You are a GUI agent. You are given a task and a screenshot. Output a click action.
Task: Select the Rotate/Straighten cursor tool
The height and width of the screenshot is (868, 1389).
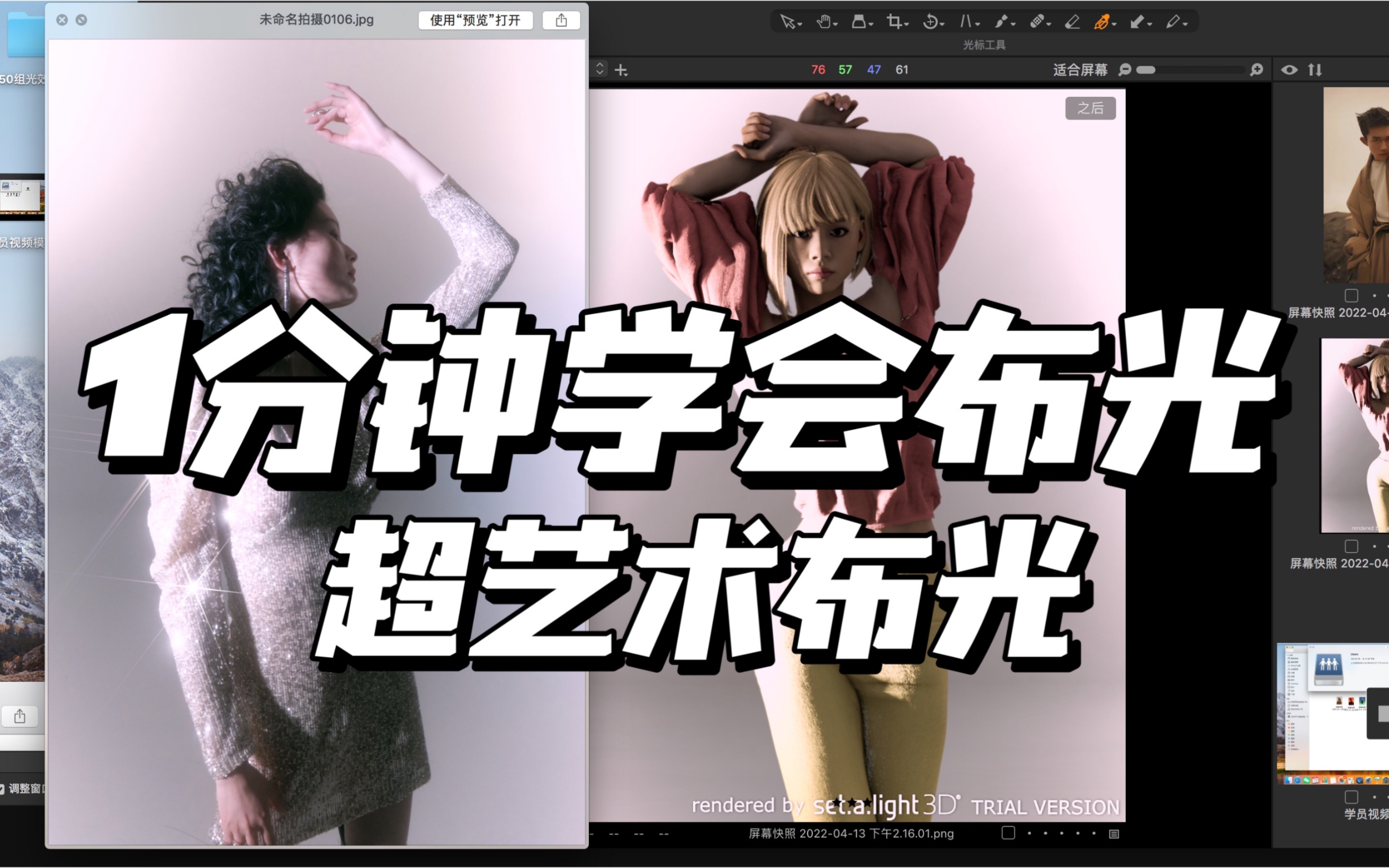coord(930,22)
